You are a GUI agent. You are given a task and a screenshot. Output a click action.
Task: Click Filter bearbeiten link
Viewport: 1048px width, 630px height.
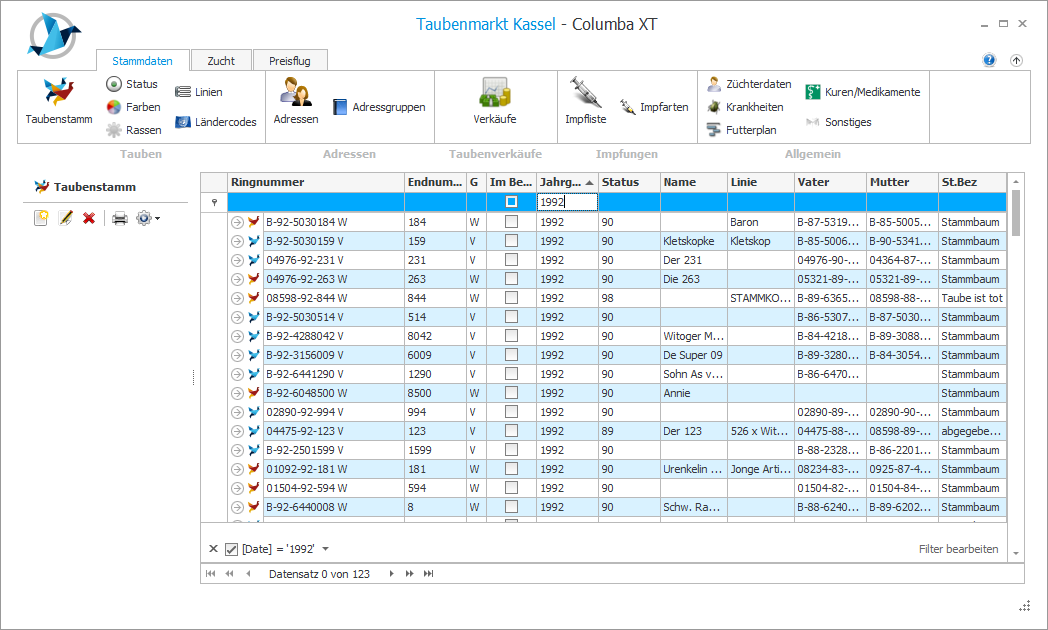[x=957, y=549]
